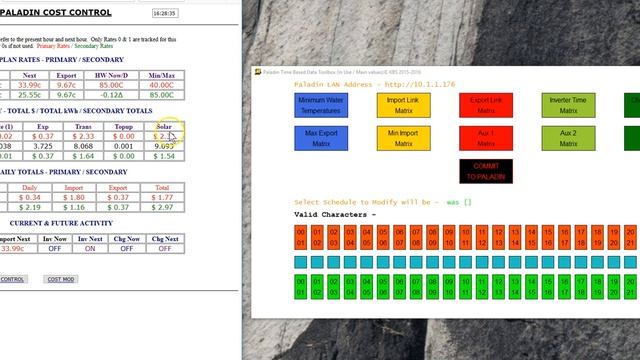Image resolution: width=640 pixels, height=360 pixels.
Task: Choose the Inverter Time Matrix button
Action: (x=568, y=105)
